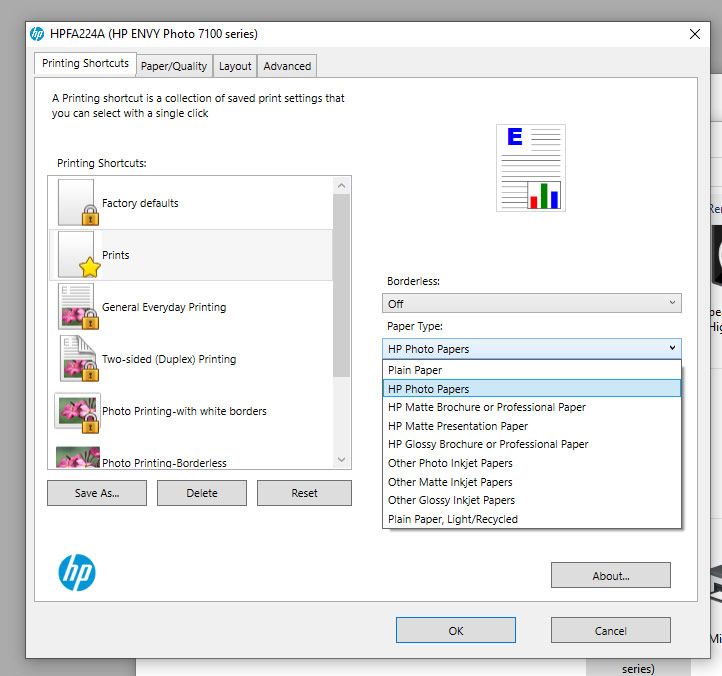Click the Factory defaults shortcut icon
Screen dimensions: 722x676
(77, 202)
